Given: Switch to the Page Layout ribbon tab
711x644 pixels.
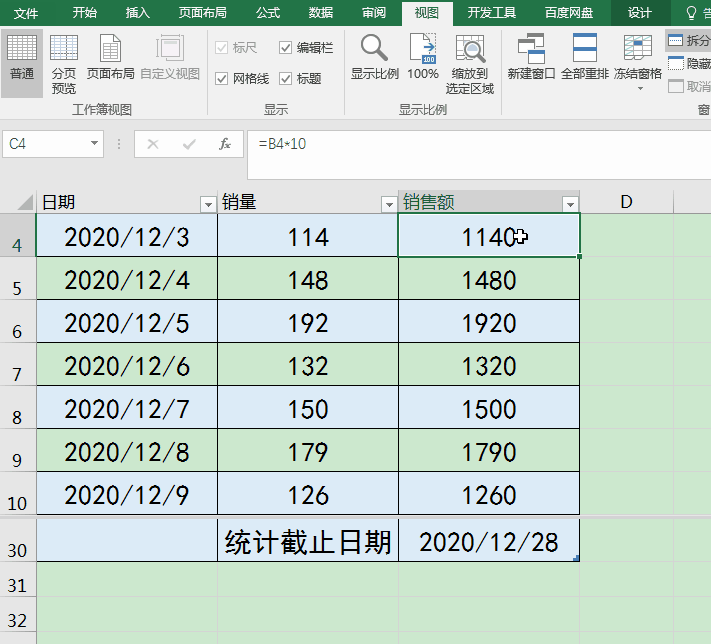Looking at the screenshot, I should point(202,13).
